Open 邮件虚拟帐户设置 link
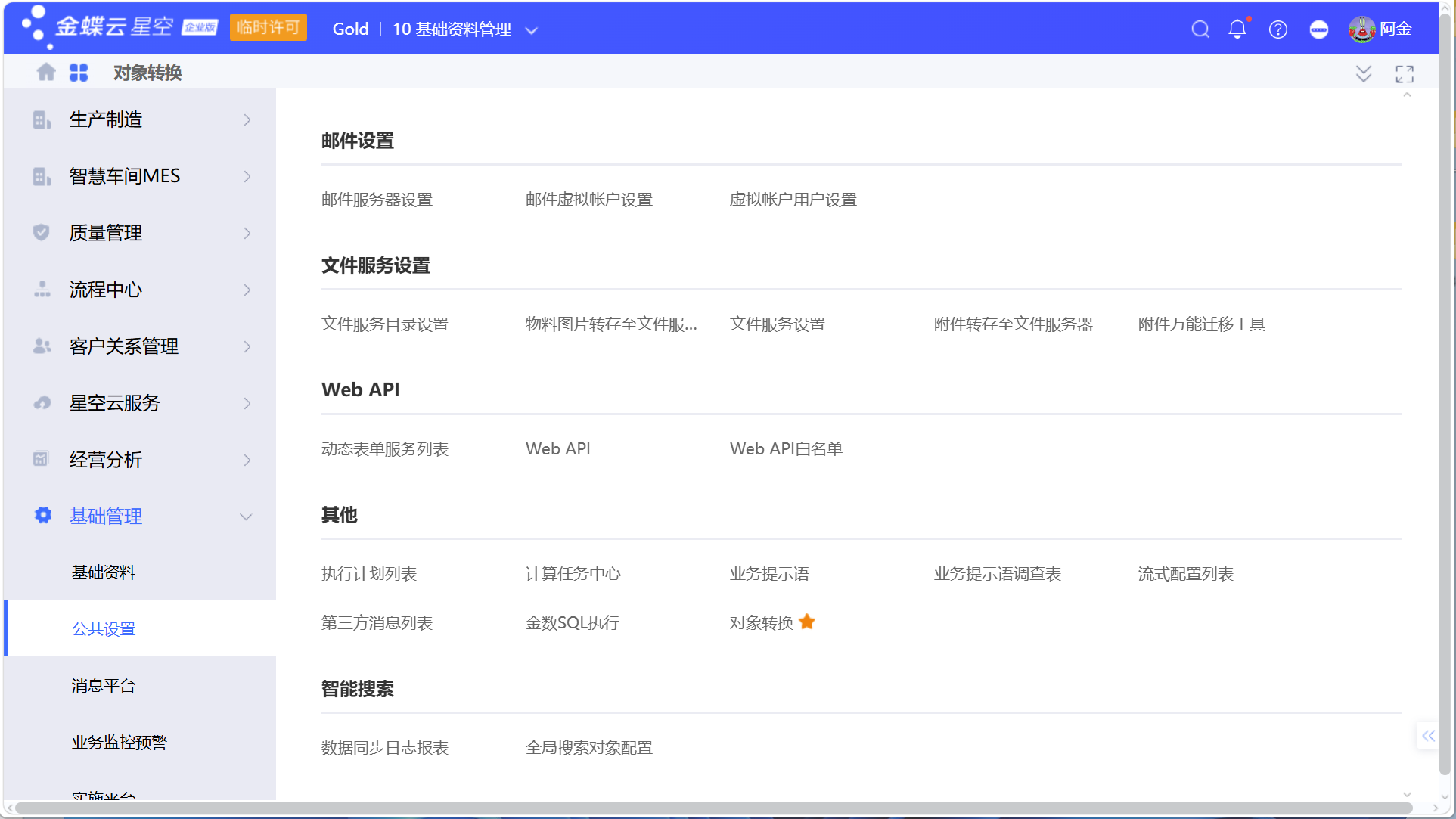 click(589, 200)
